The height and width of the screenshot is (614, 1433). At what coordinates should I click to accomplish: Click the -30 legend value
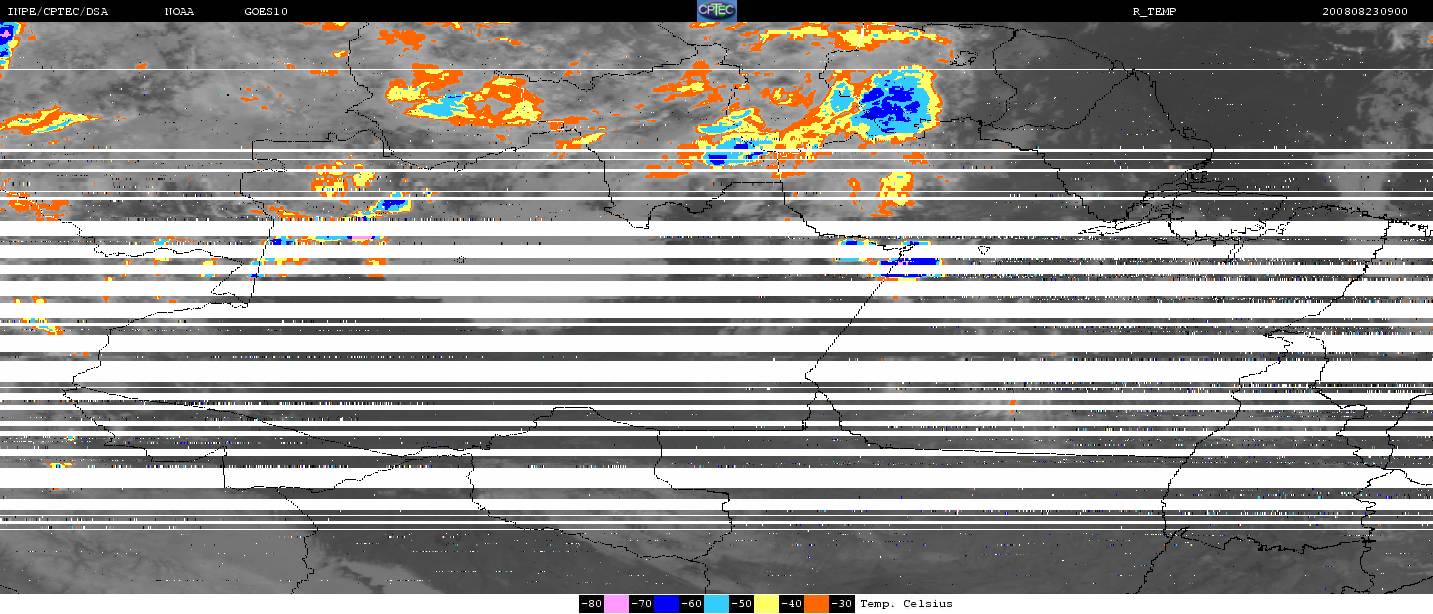coord(842,604)
